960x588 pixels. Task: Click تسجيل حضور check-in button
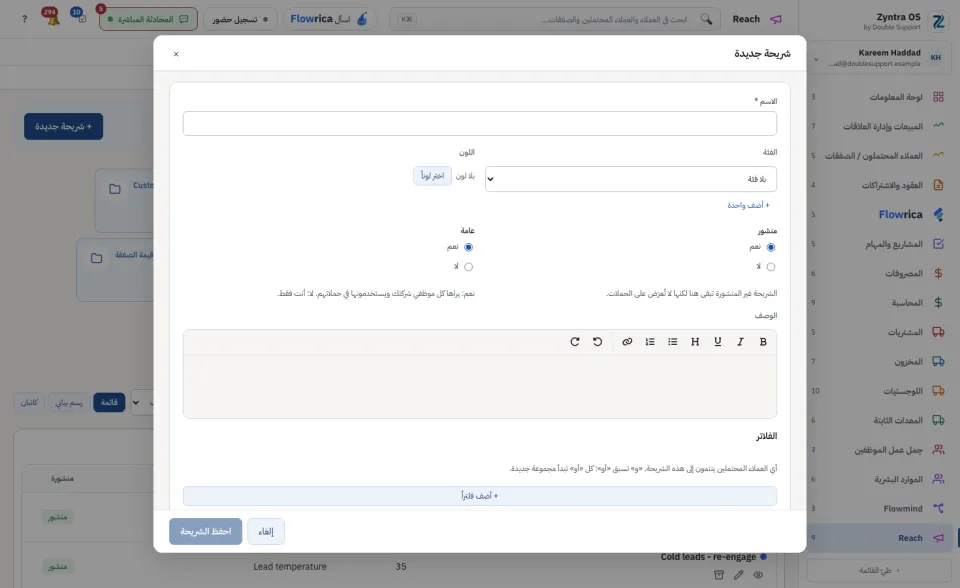tap(240, 19)
